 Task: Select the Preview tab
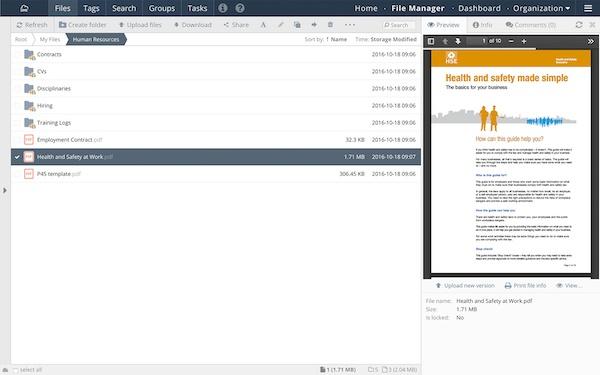[x=443, y=25]
